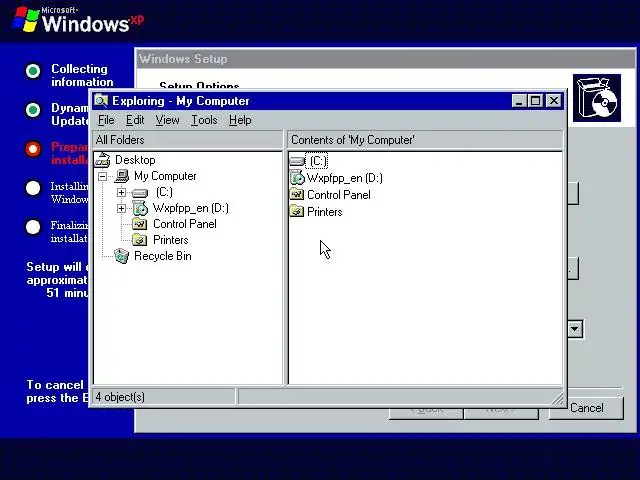Click the 'My Computer' tree label
The width and height of the screenshot is (640, 480).
(x=165, y=176)
